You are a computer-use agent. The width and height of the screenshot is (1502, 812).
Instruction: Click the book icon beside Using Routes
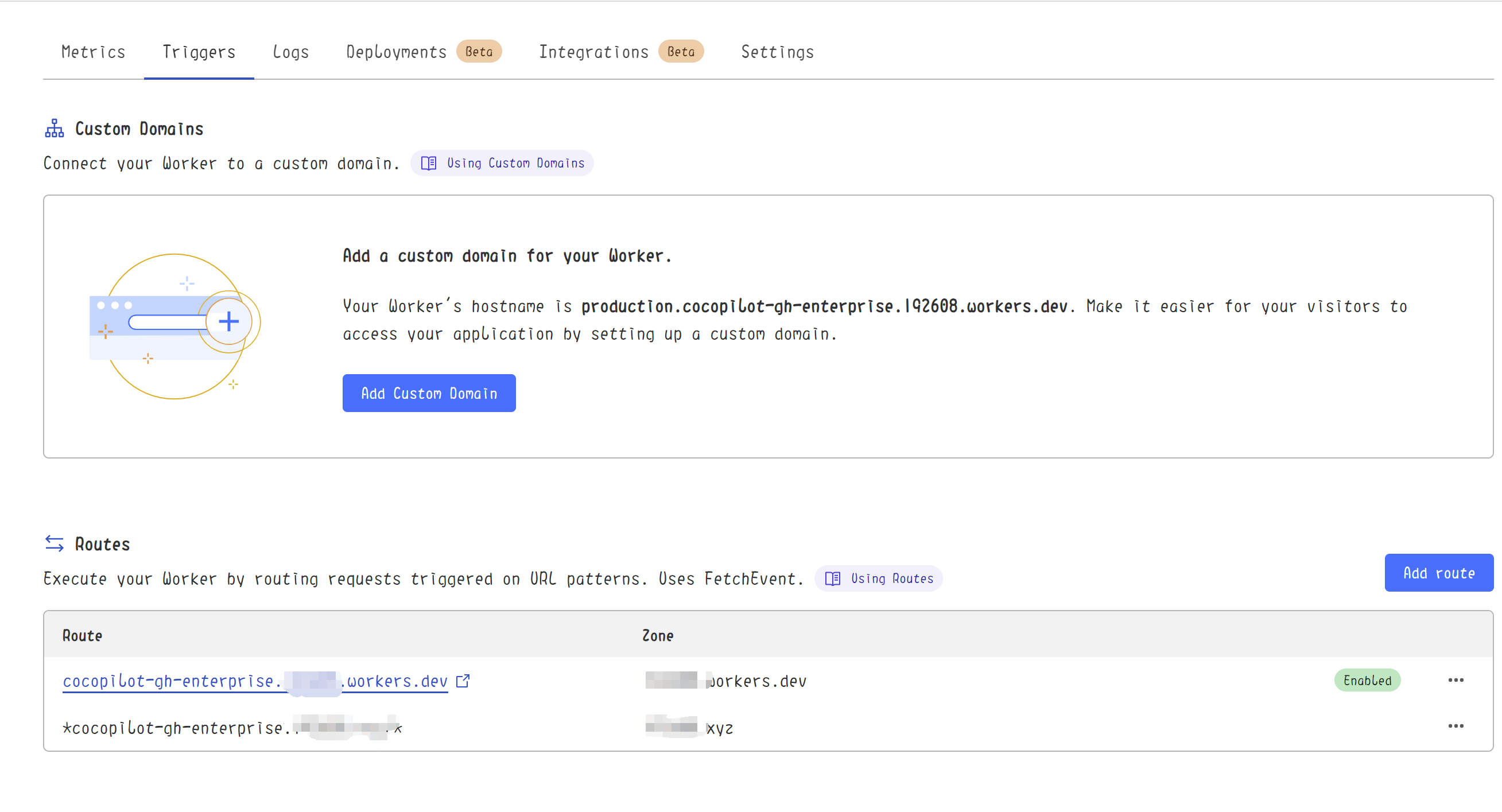(832, 578)
